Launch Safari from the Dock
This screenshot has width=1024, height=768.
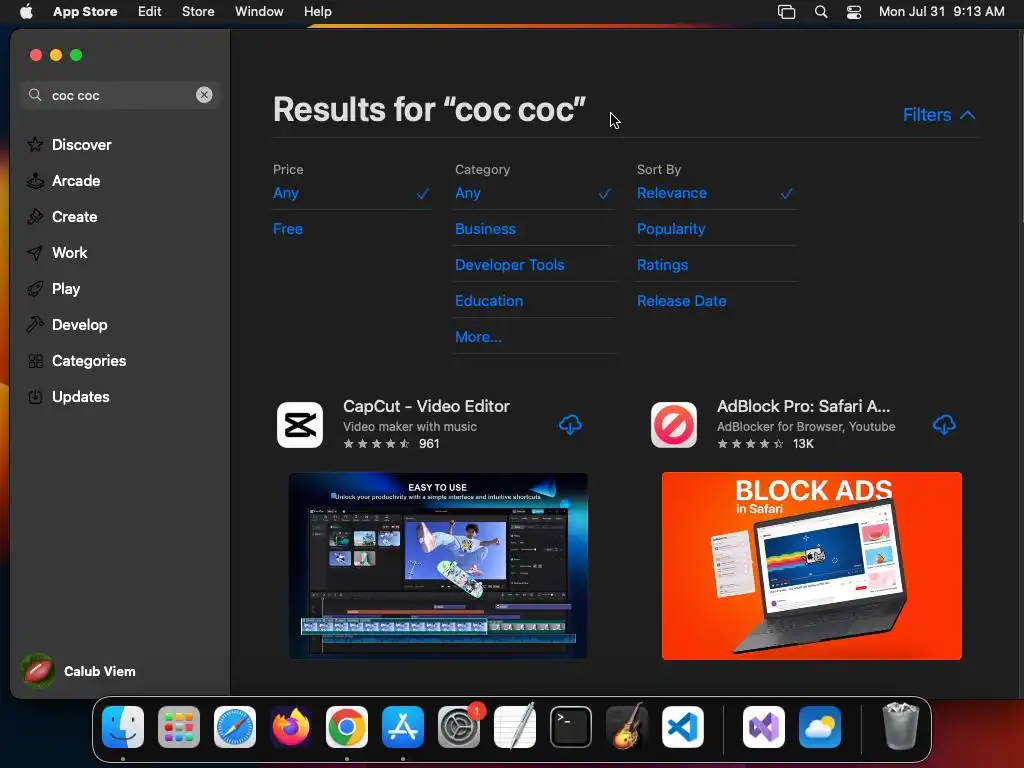coord(235,726)
